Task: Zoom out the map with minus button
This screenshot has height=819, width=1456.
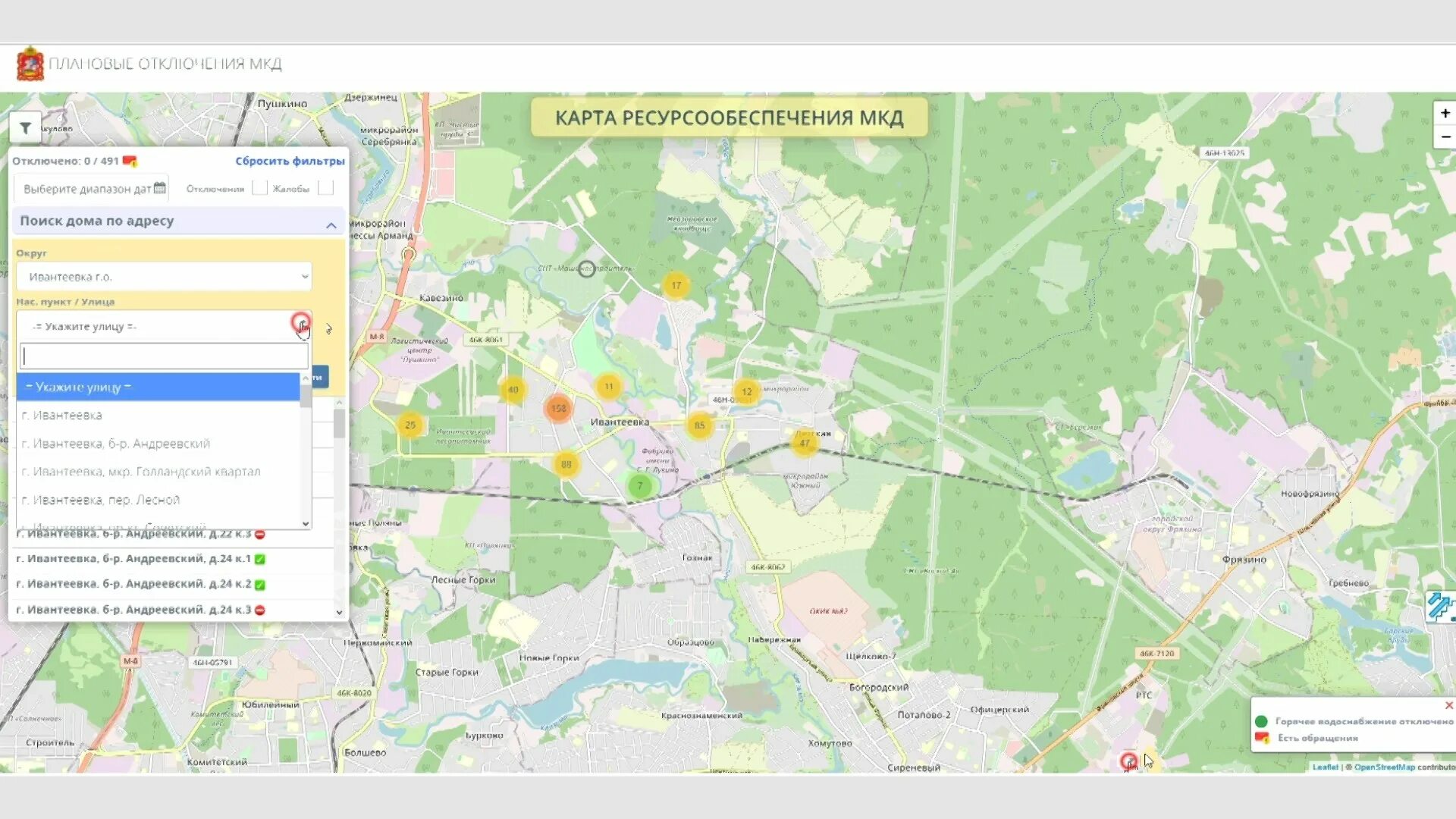Action: pyautogui.click(x=1445, y=137)
